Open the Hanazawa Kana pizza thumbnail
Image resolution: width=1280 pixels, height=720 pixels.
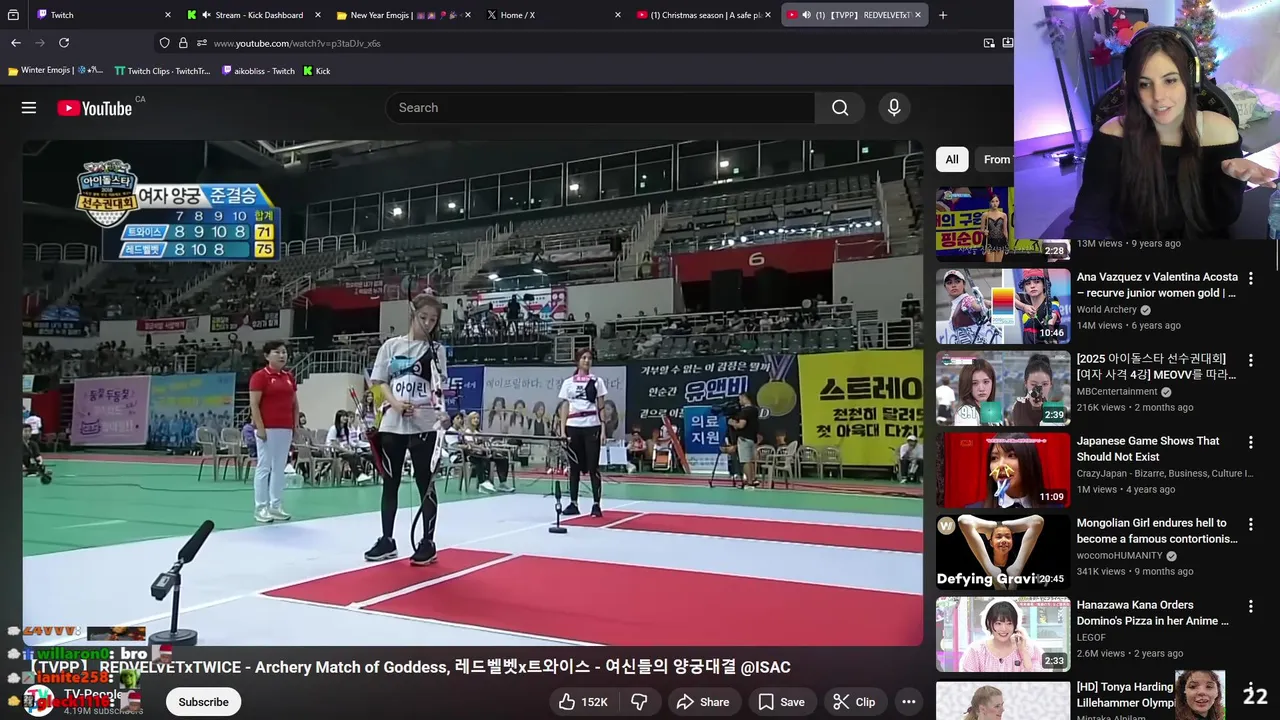(1003, 634)
